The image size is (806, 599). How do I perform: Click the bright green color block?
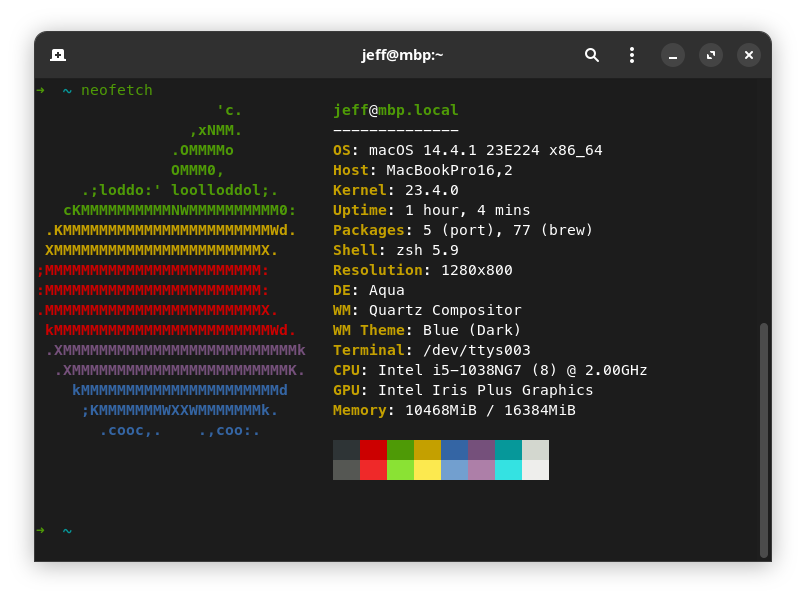[x=400, y=470]
